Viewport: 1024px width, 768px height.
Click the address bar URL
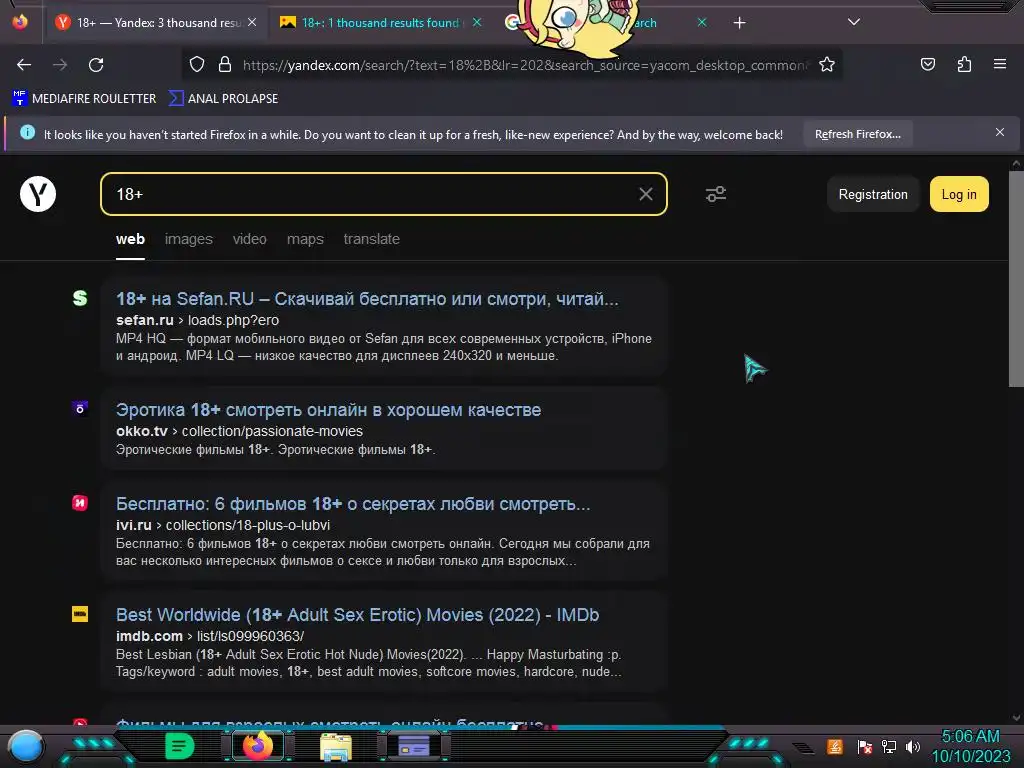coord(526,65)
